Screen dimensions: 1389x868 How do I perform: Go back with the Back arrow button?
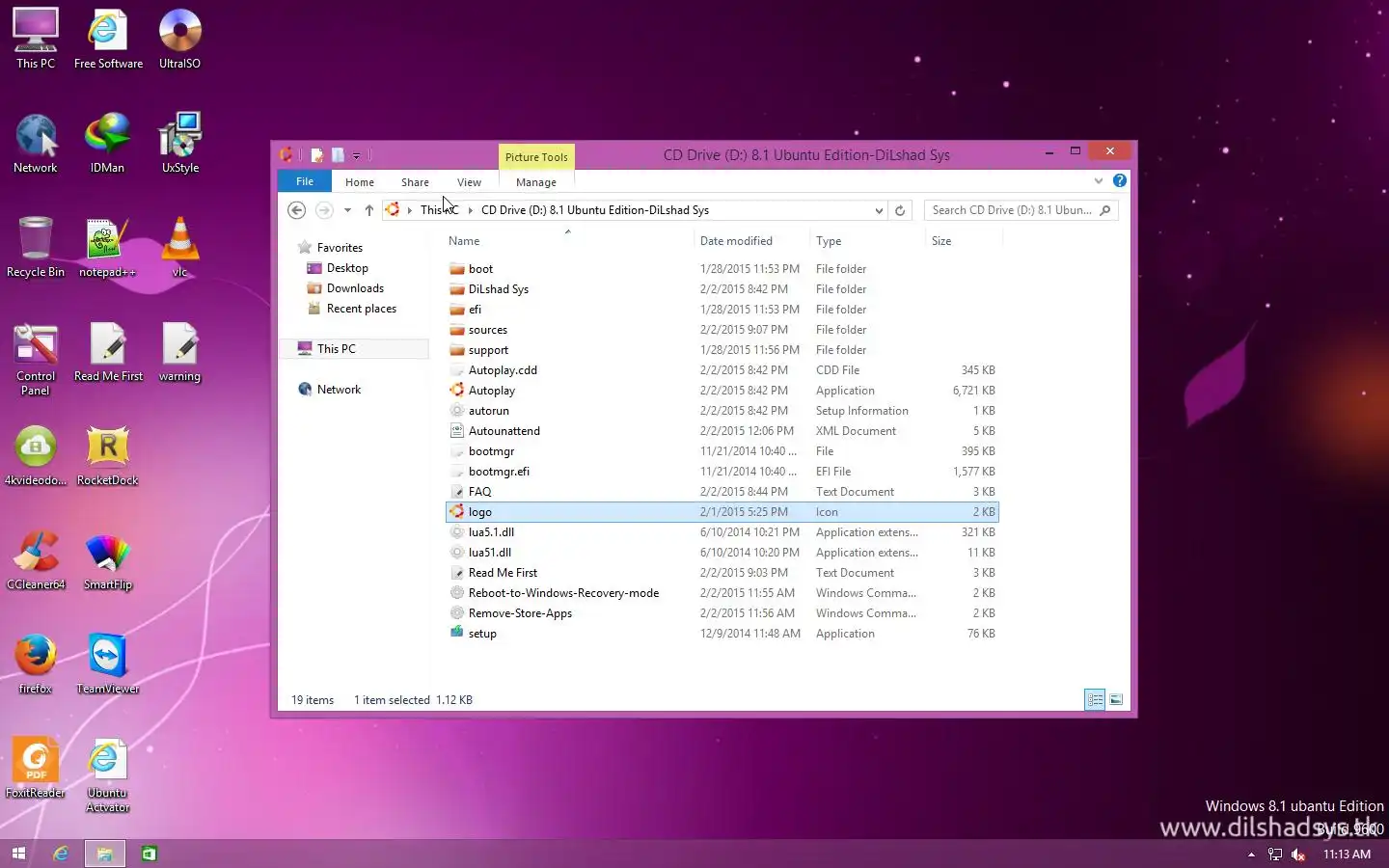[x=297, y=210]
